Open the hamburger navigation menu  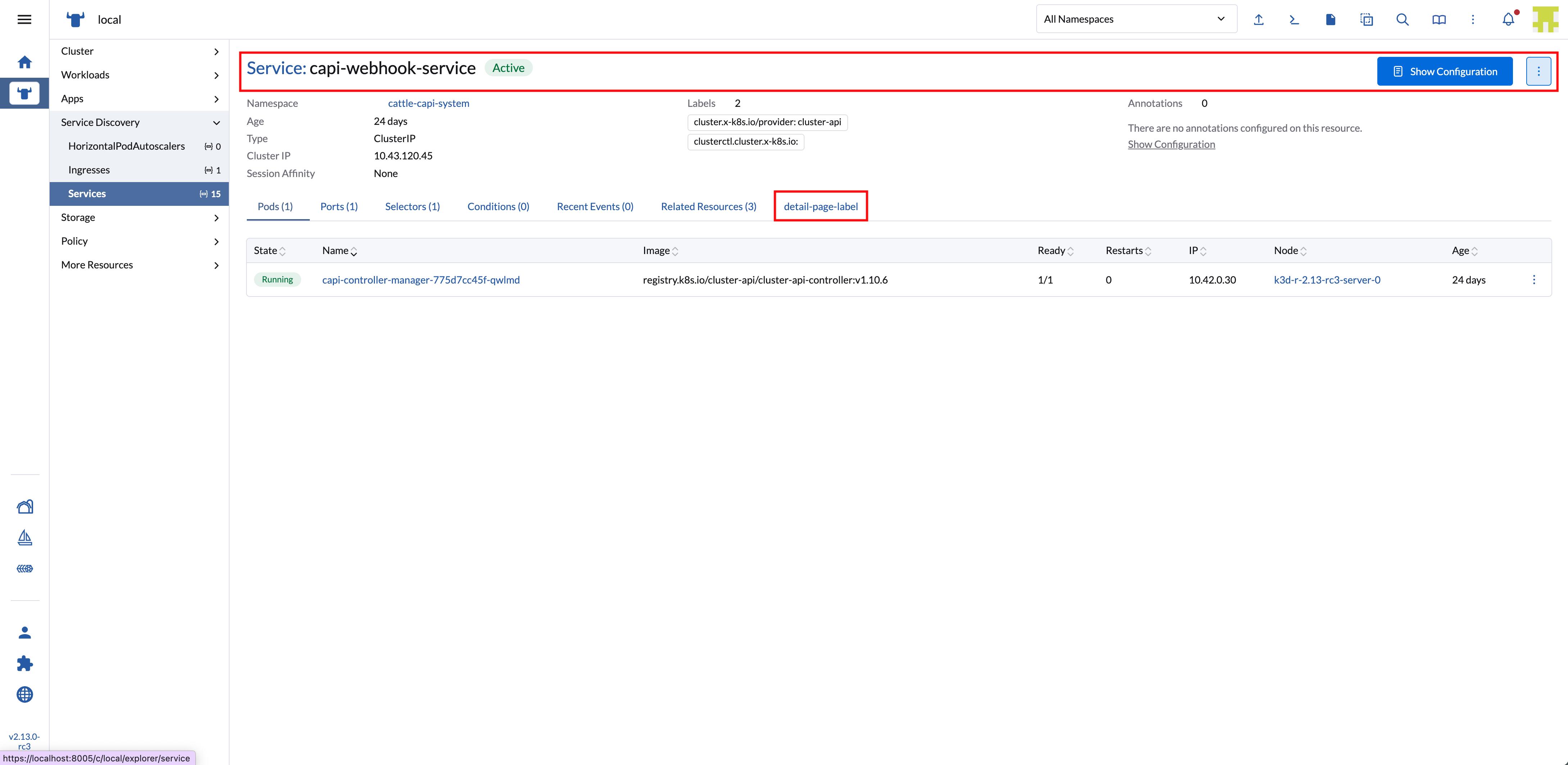tap(24, 19)
